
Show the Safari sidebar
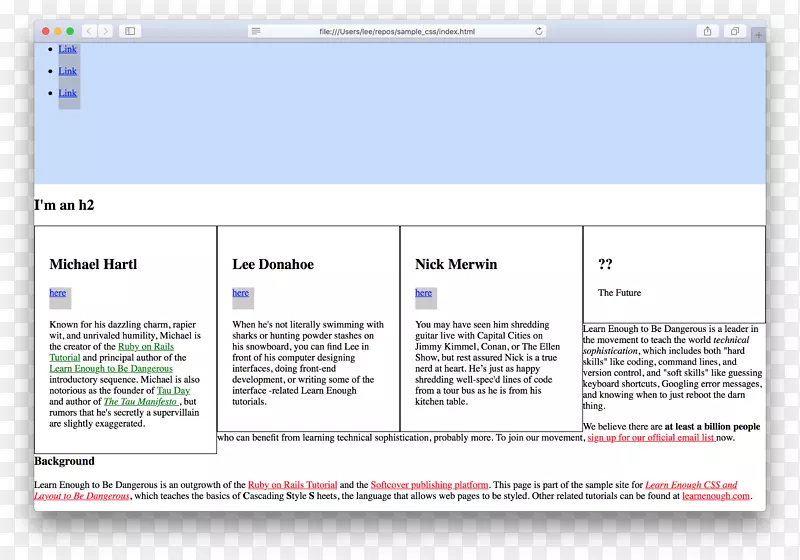tap(130, 31)
